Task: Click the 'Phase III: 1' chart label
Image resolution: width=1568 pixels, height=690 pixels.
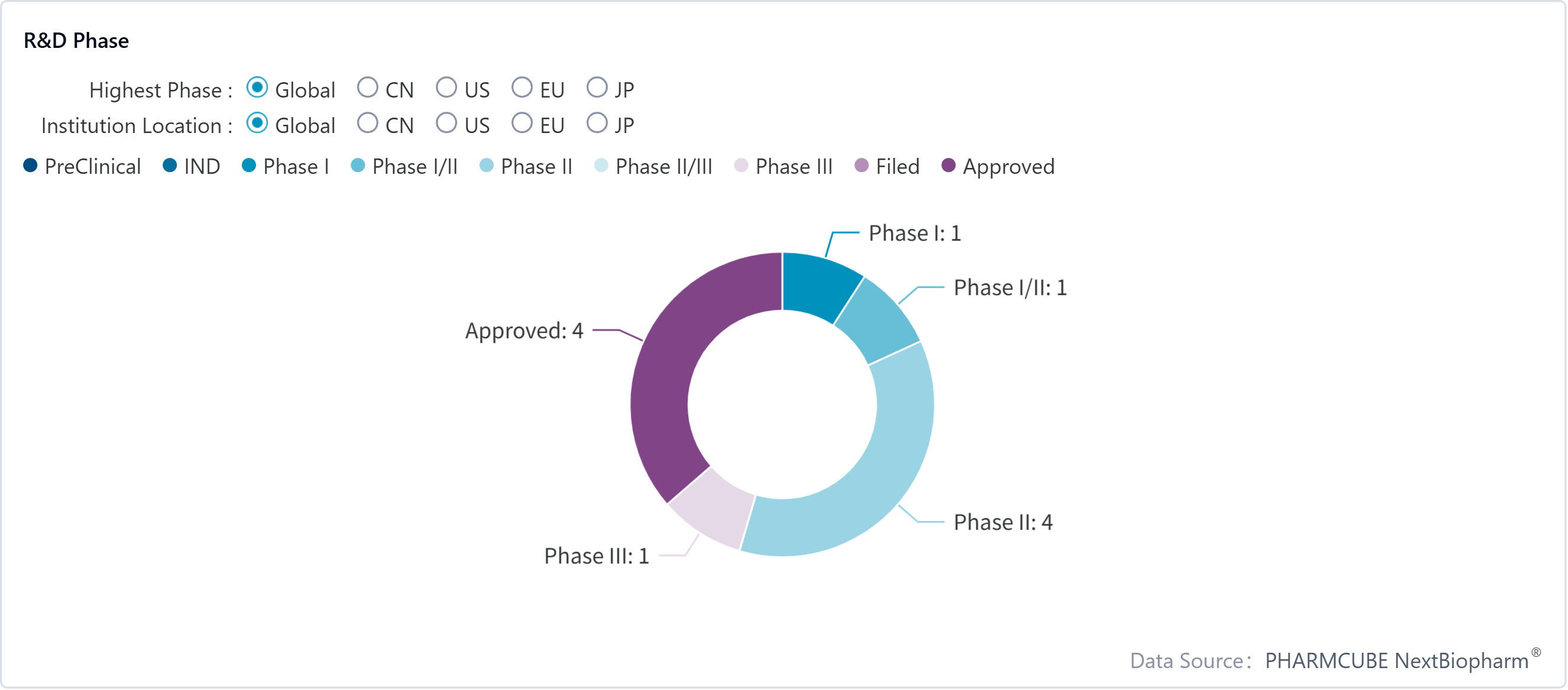Action: 596,556
